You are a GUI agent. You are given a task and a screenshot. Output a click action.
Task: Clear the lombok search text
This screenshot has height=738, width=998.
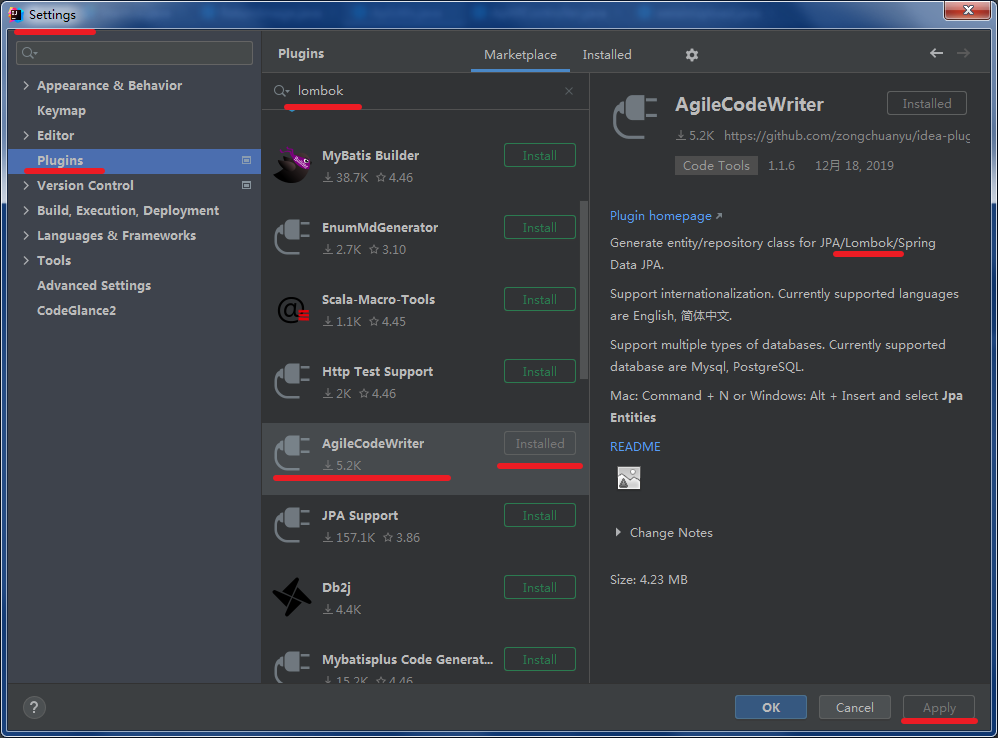(x=569, y=91)
